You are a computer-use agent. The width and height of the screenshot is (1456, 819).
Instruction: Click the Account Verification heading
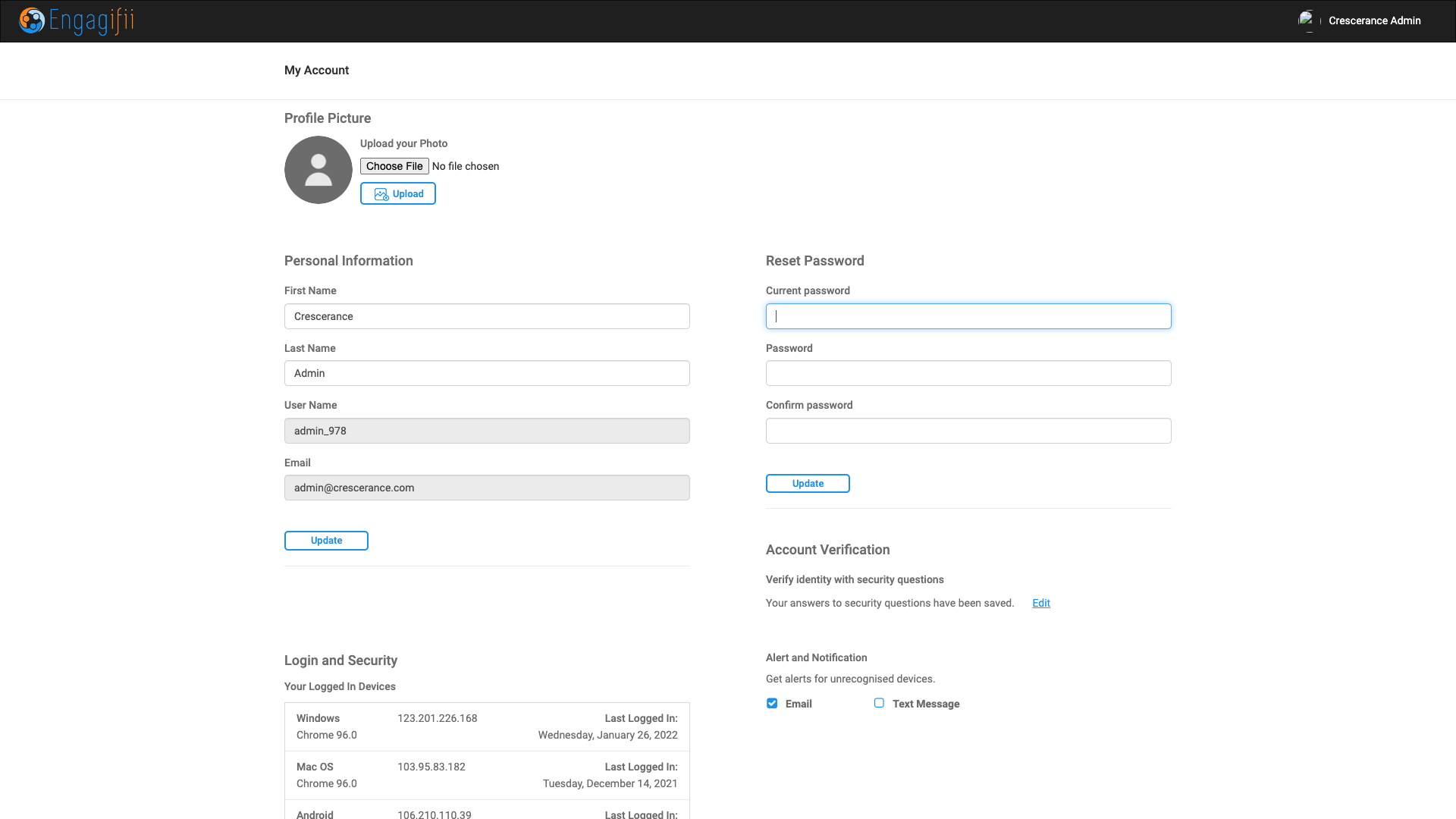pos(828,550)
